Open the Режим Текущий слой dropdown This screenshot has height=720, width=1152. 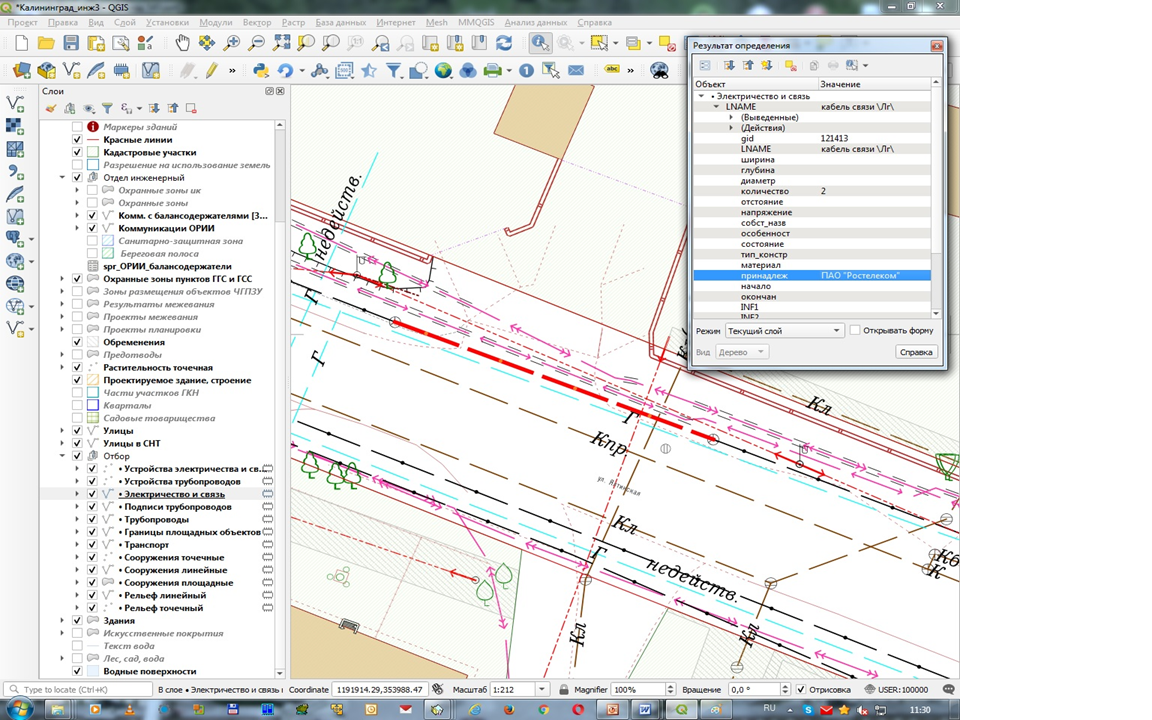pos(784,331)
